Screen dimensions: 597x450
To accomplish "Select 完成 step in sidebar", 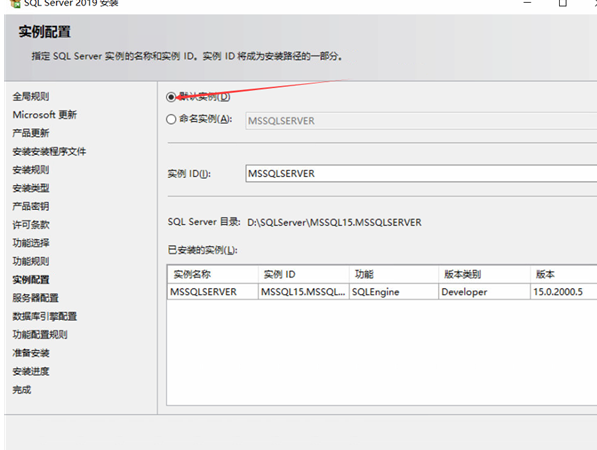I will click(x=22, y=389).
